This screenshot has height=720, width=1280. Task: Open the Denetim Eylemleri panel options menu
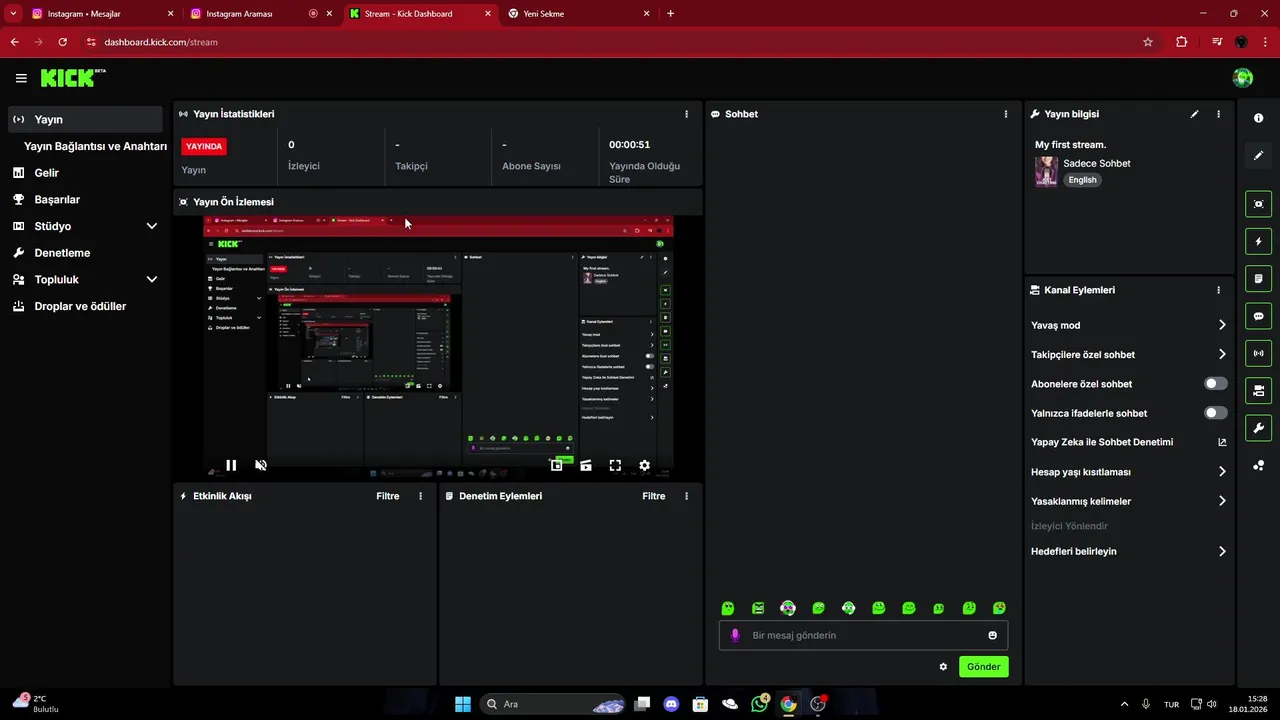[x=686, y=496]
